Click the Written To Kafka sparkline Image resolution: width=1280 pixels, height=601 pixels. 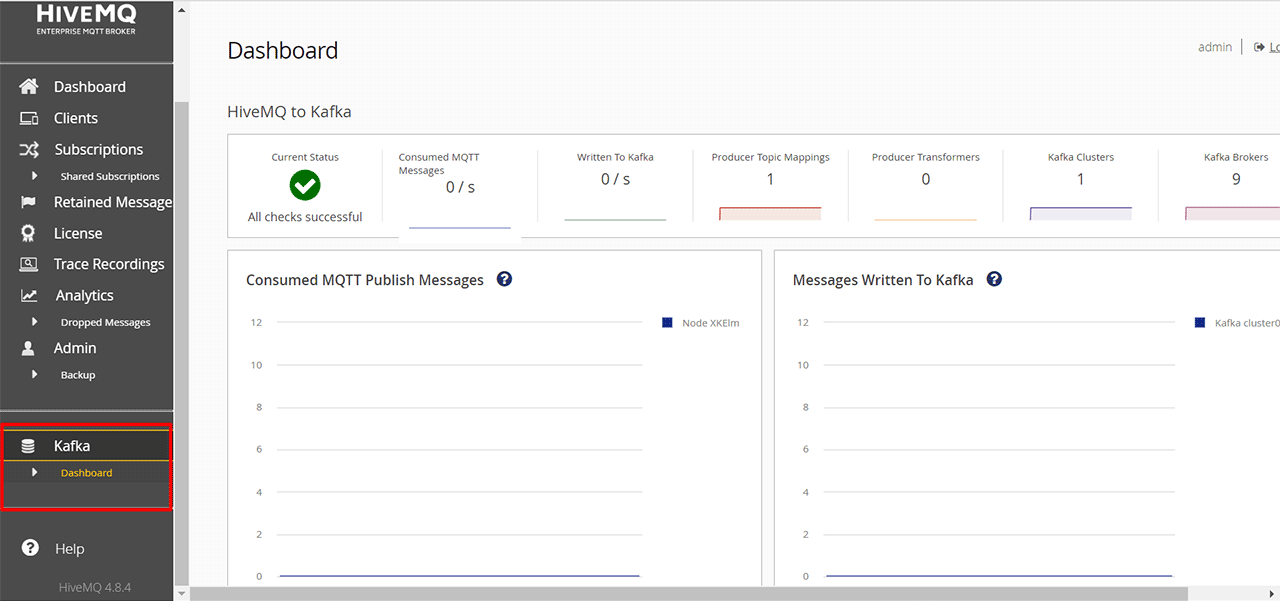pyautogui.click(x=615, y=218)
